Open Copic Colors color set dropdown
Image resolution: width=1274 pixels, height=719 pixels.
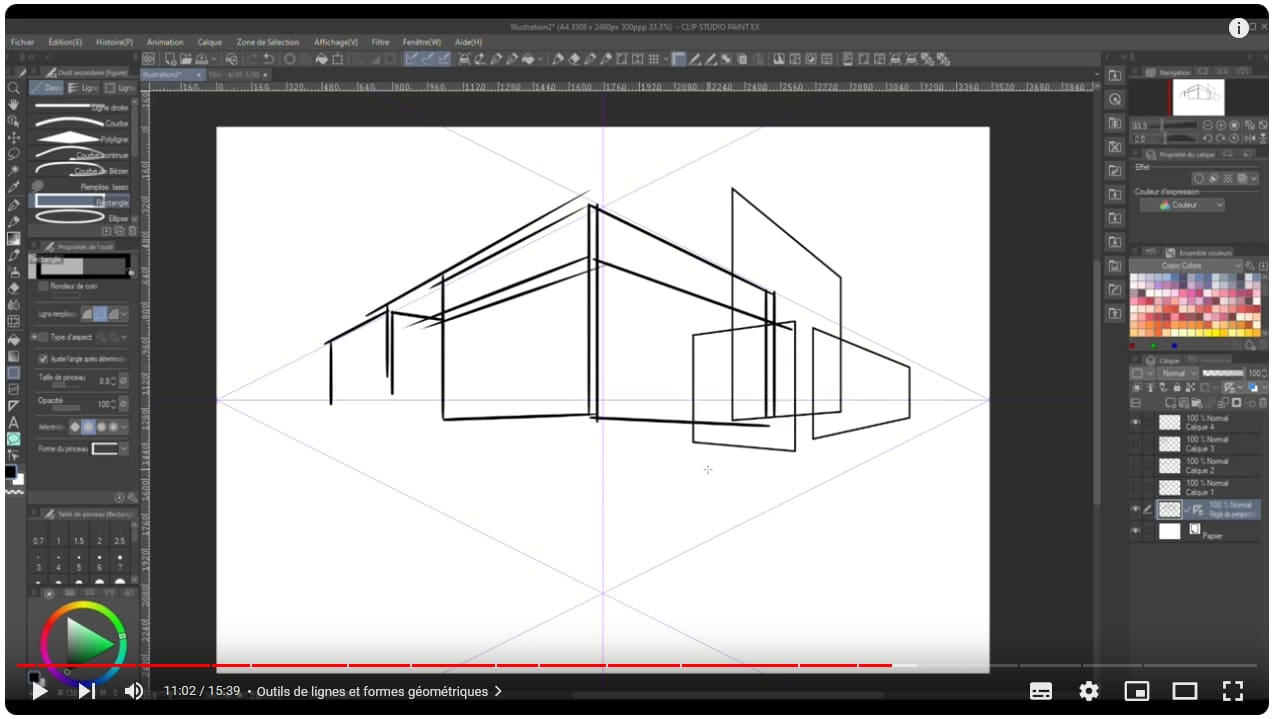click(x=1187, y=265)
